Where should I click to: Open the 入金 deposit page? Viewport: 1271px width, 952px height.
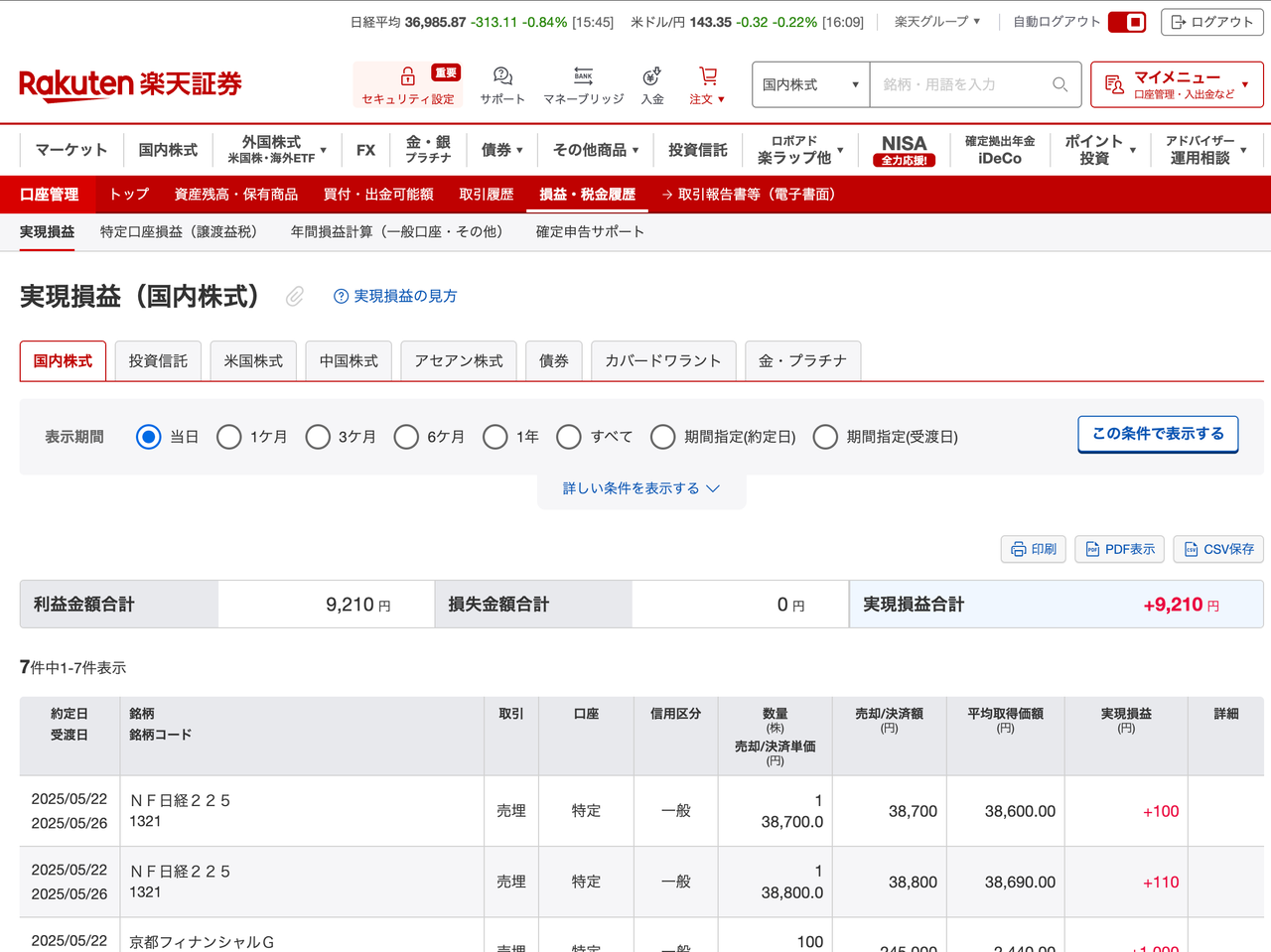tap(651, 85)
